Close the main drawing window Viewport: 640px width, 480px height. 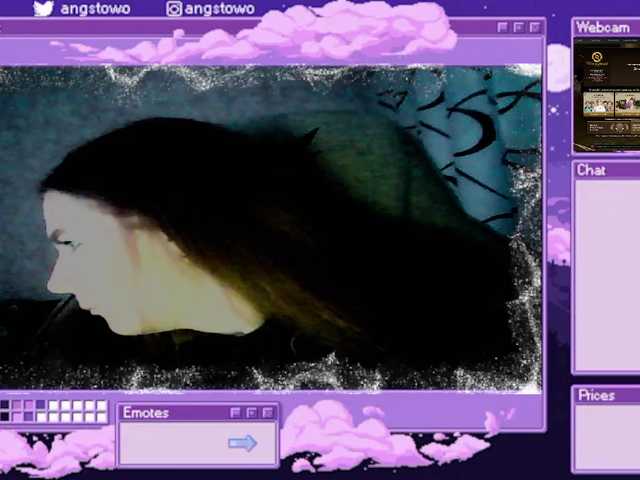(x=535, y=27)
